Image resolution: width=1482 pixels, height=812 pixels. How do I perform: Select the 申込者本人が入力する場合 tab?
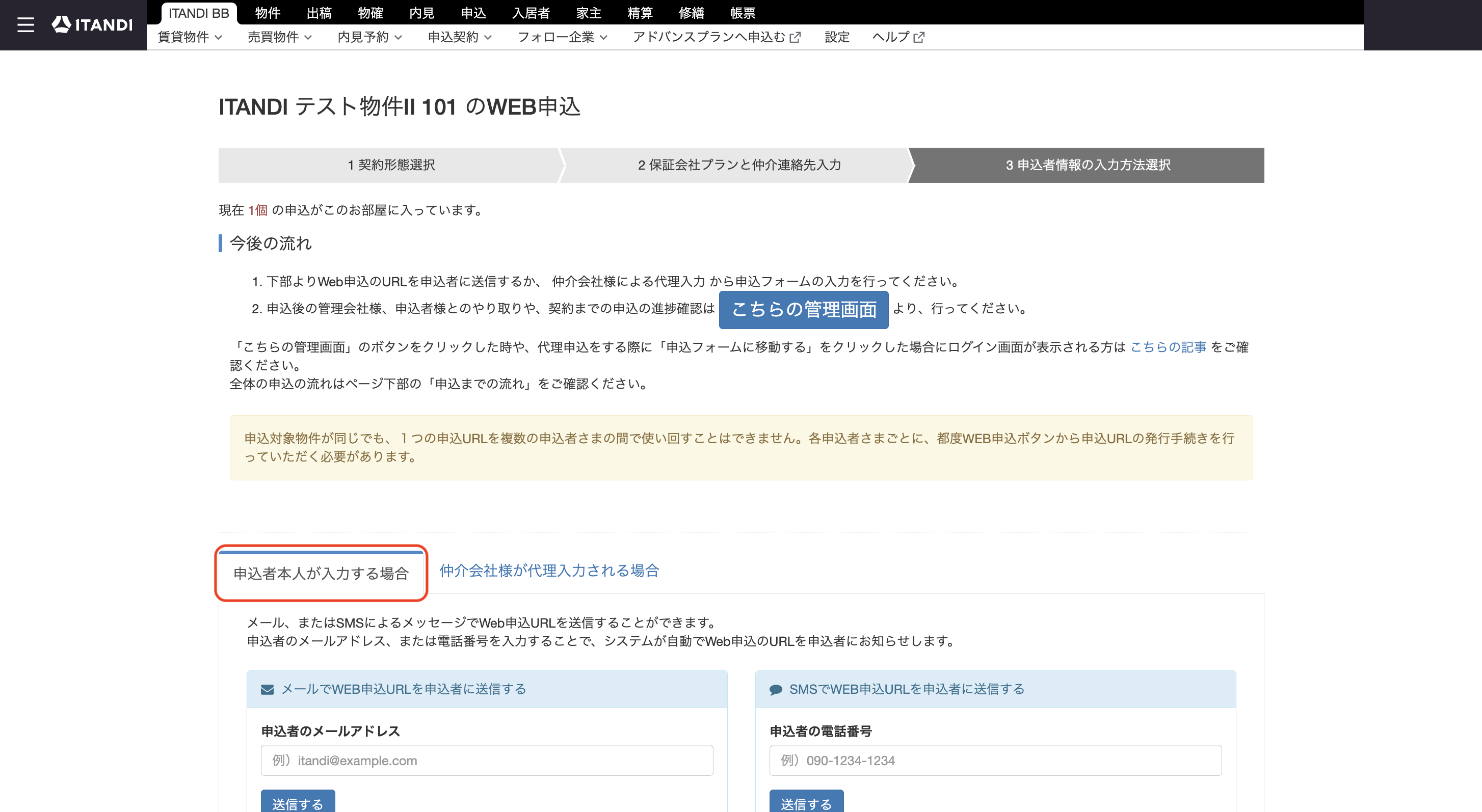[321, 574]
